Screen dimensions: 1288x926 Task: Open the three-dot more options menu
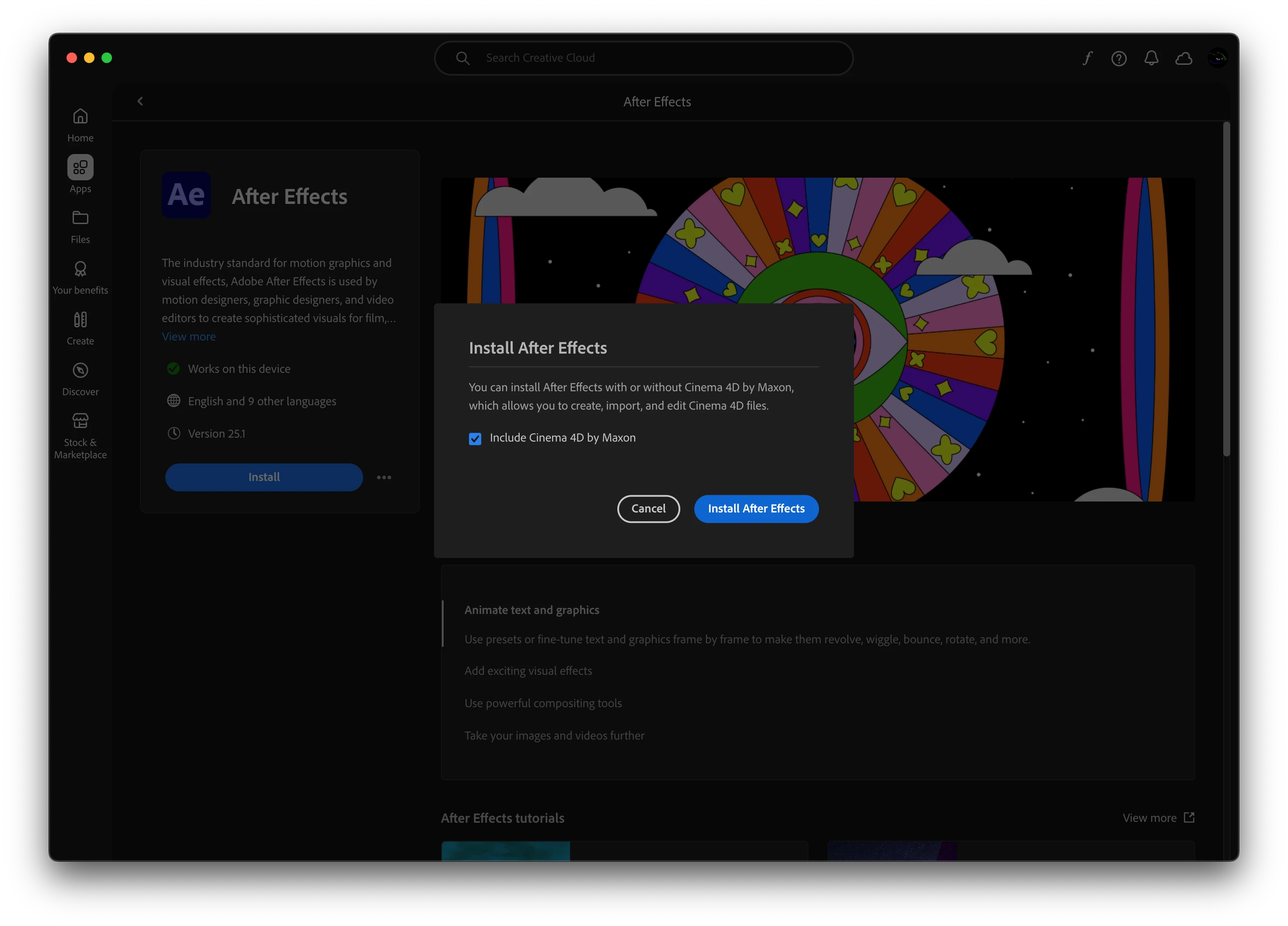(x=384, y=477)
